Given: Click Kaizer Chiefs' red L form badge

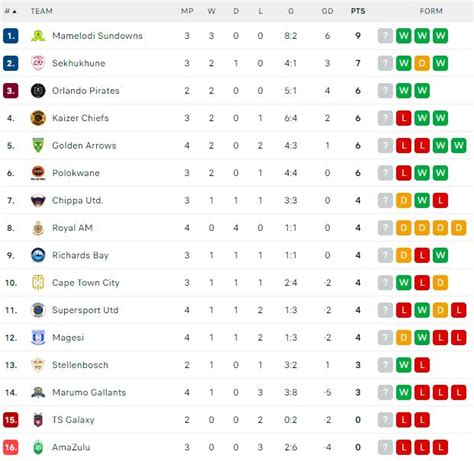Looking at the screenshot, I should coord(404,118).
